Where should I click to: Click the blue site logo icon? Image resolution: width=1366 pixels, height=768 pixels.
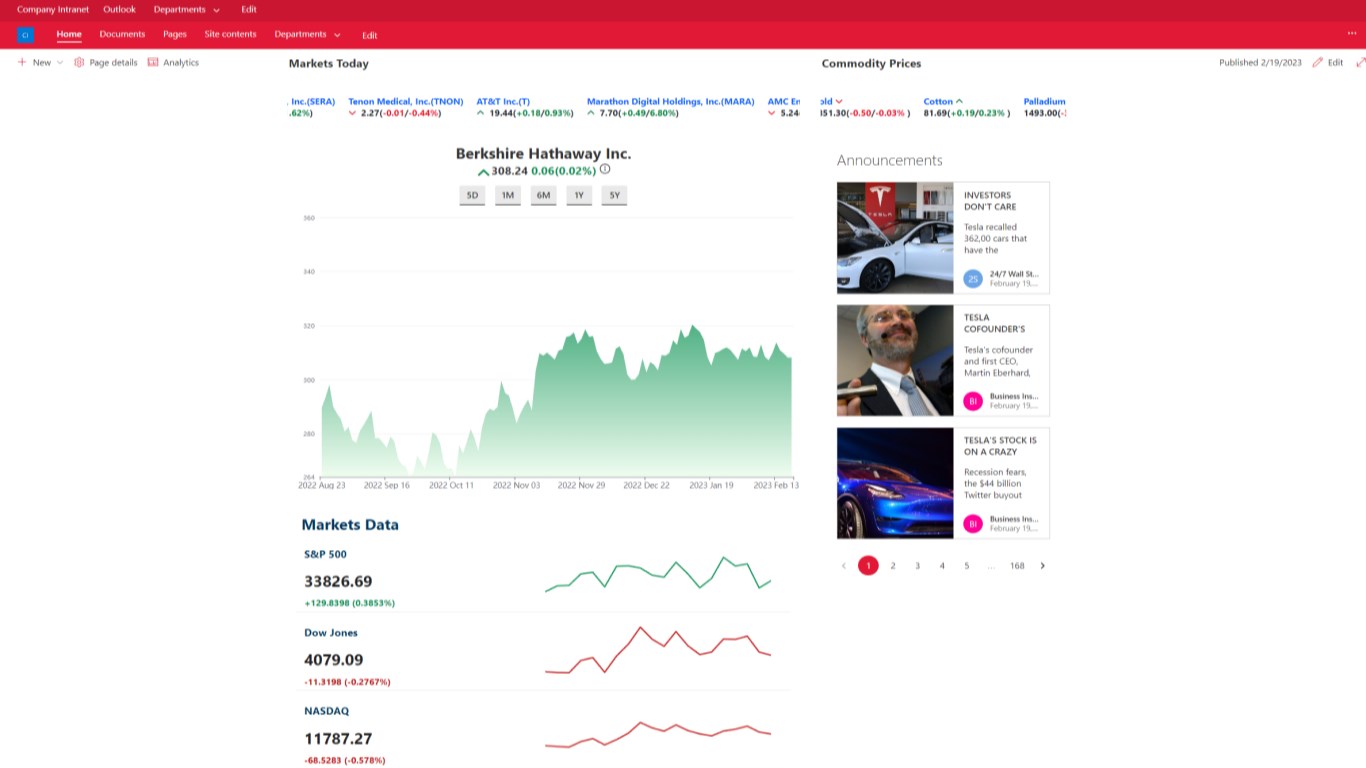pyautogui.click(x=25, y=35)
